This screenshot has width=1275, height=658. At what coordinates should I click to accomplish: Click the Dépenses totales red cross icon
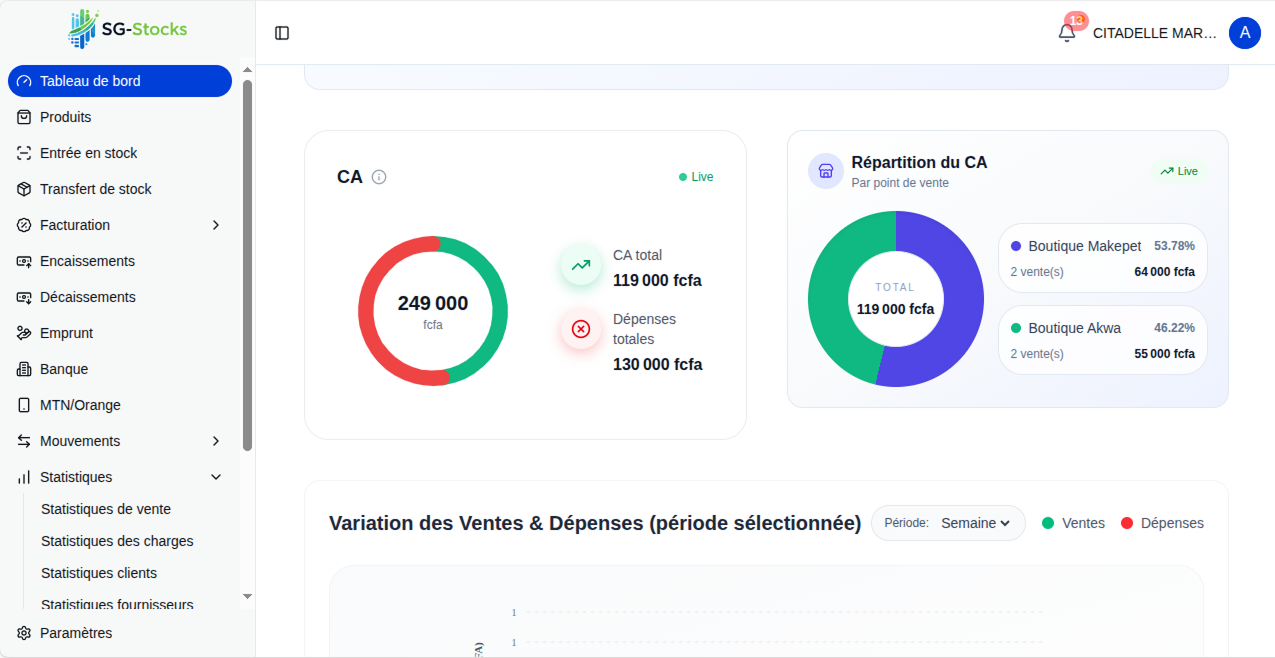(x=581, y=329)
